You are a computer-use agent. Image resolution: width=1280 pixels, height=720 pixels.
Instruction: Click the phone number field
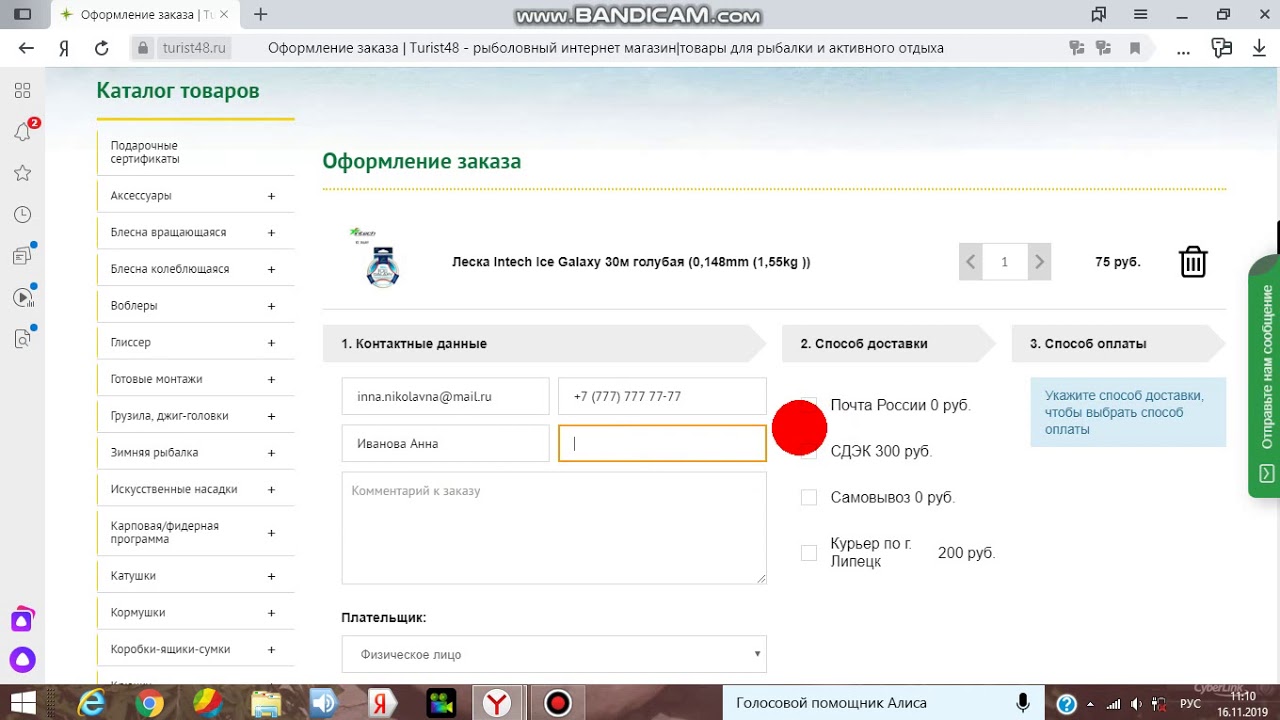pos(662,396)
